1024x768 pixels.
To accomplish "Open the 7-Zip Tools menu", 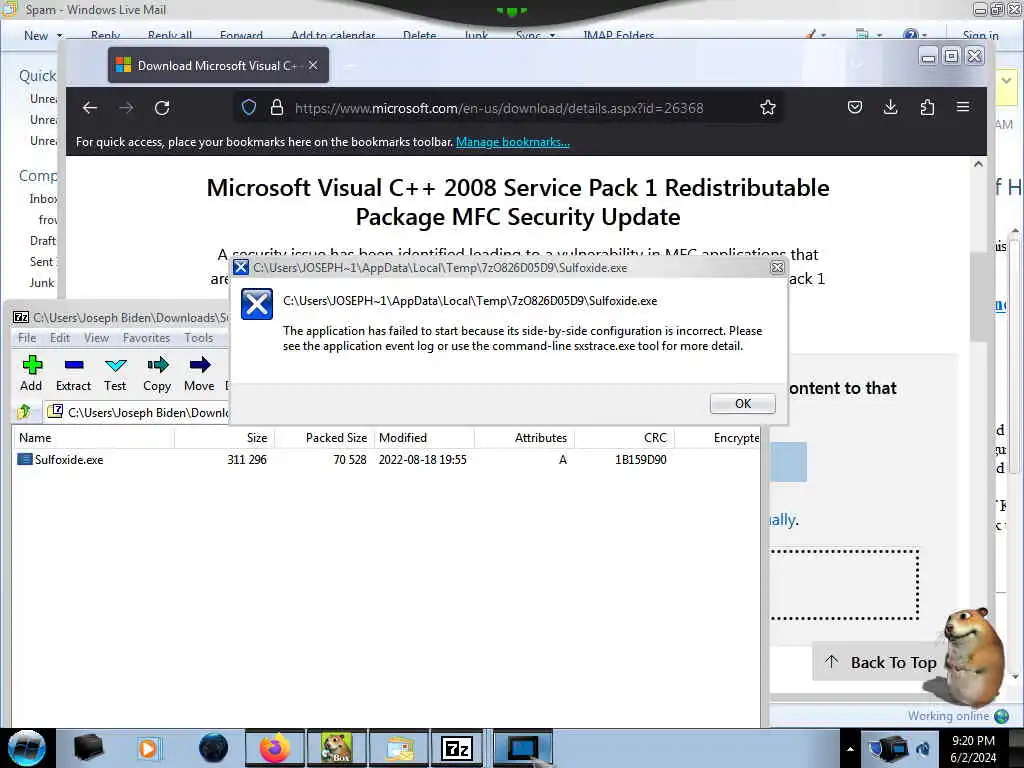I will click(199, 338).
